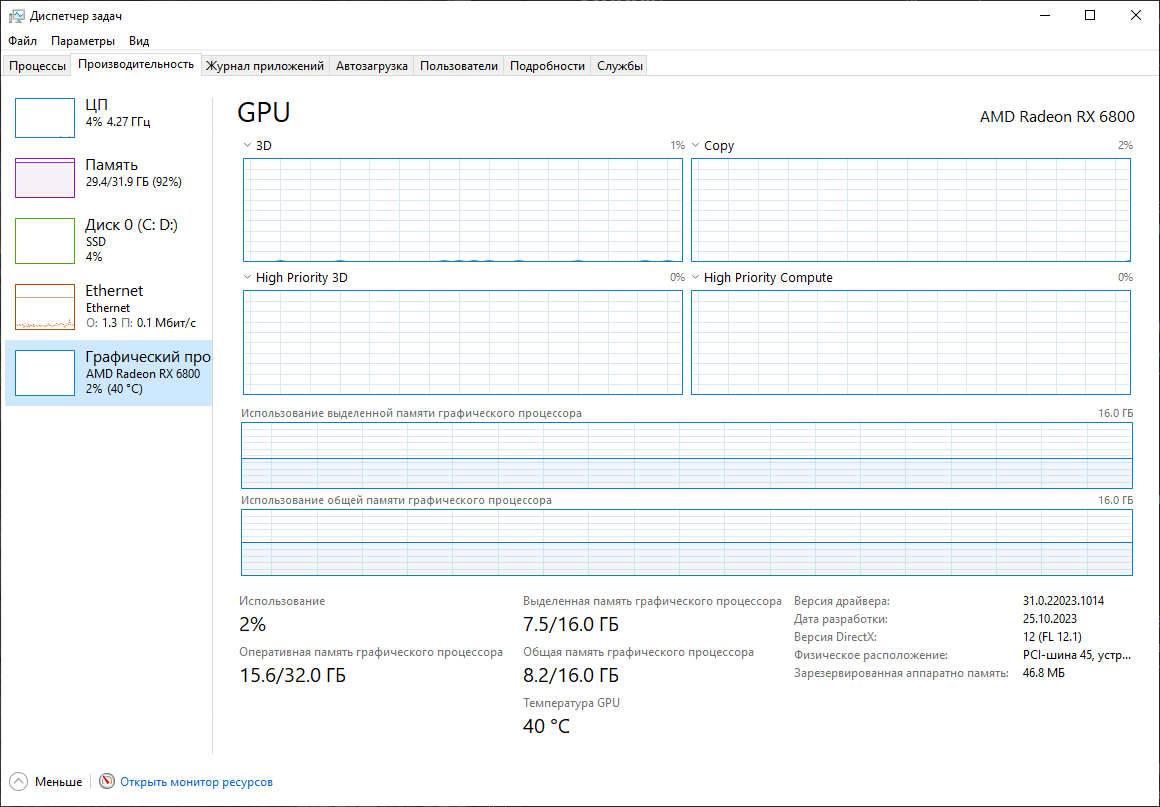
Task: Select the Disk 0 graph thumbnail
Action: (x=45, y=240)
